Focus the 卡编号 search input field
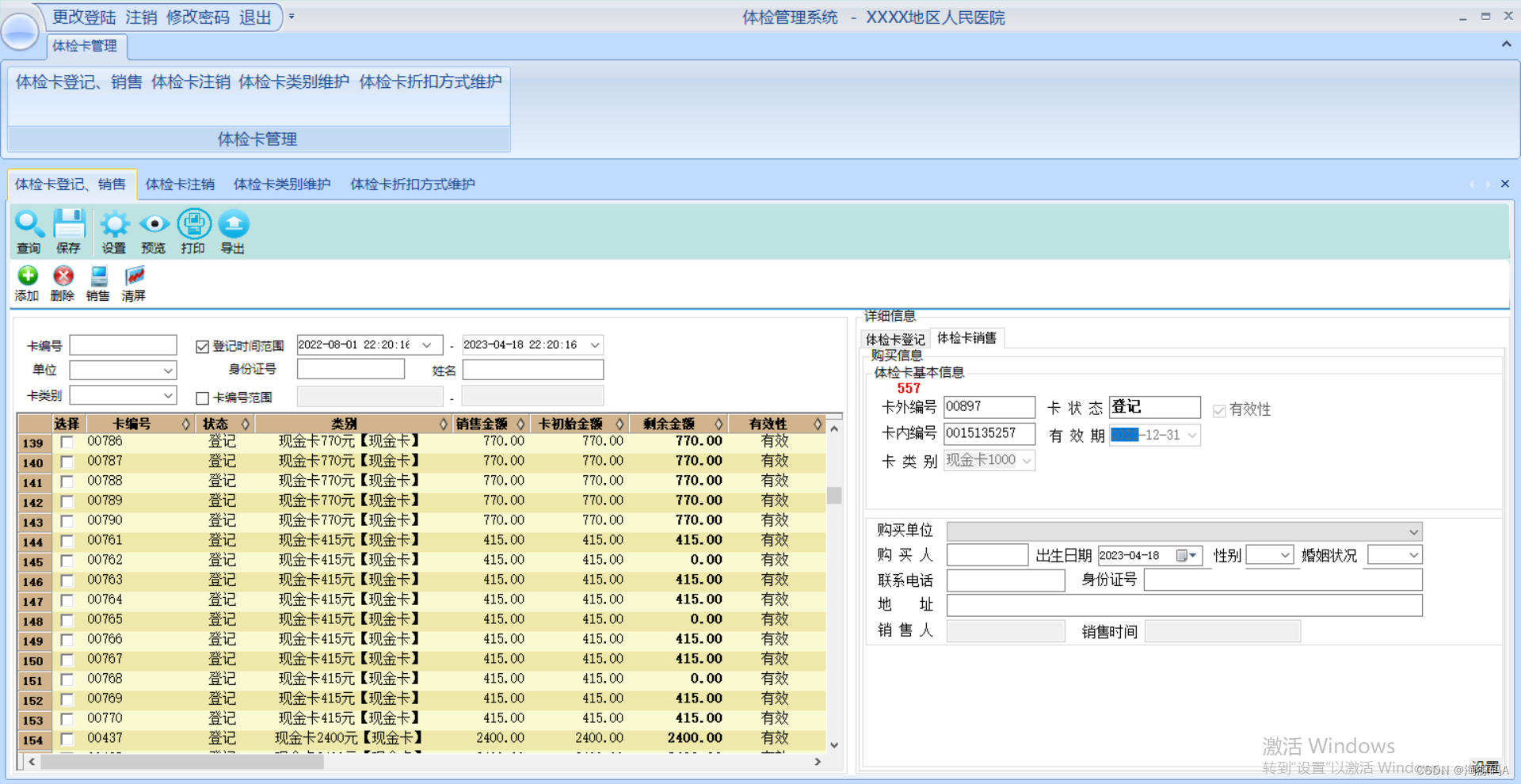 (123, 345)
